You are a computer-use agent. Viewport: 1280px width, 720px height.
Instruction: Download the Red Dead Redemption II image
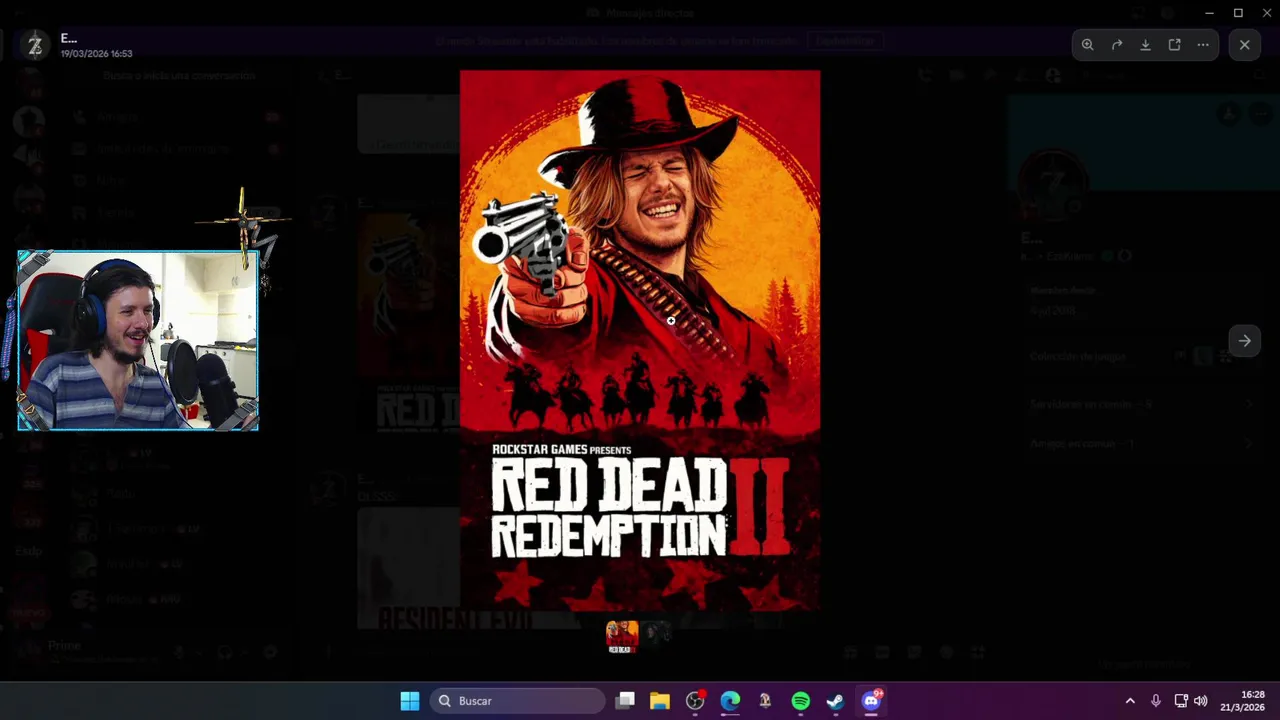pyautogui.click(x=1146, y=45)
